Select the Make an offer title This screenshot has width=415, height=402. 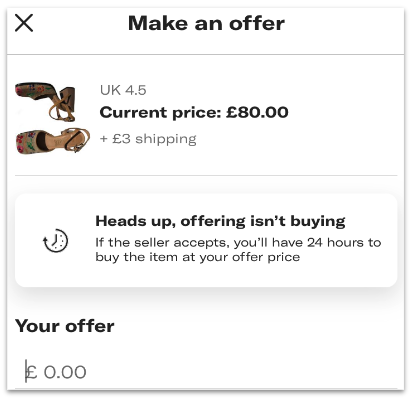206,23
